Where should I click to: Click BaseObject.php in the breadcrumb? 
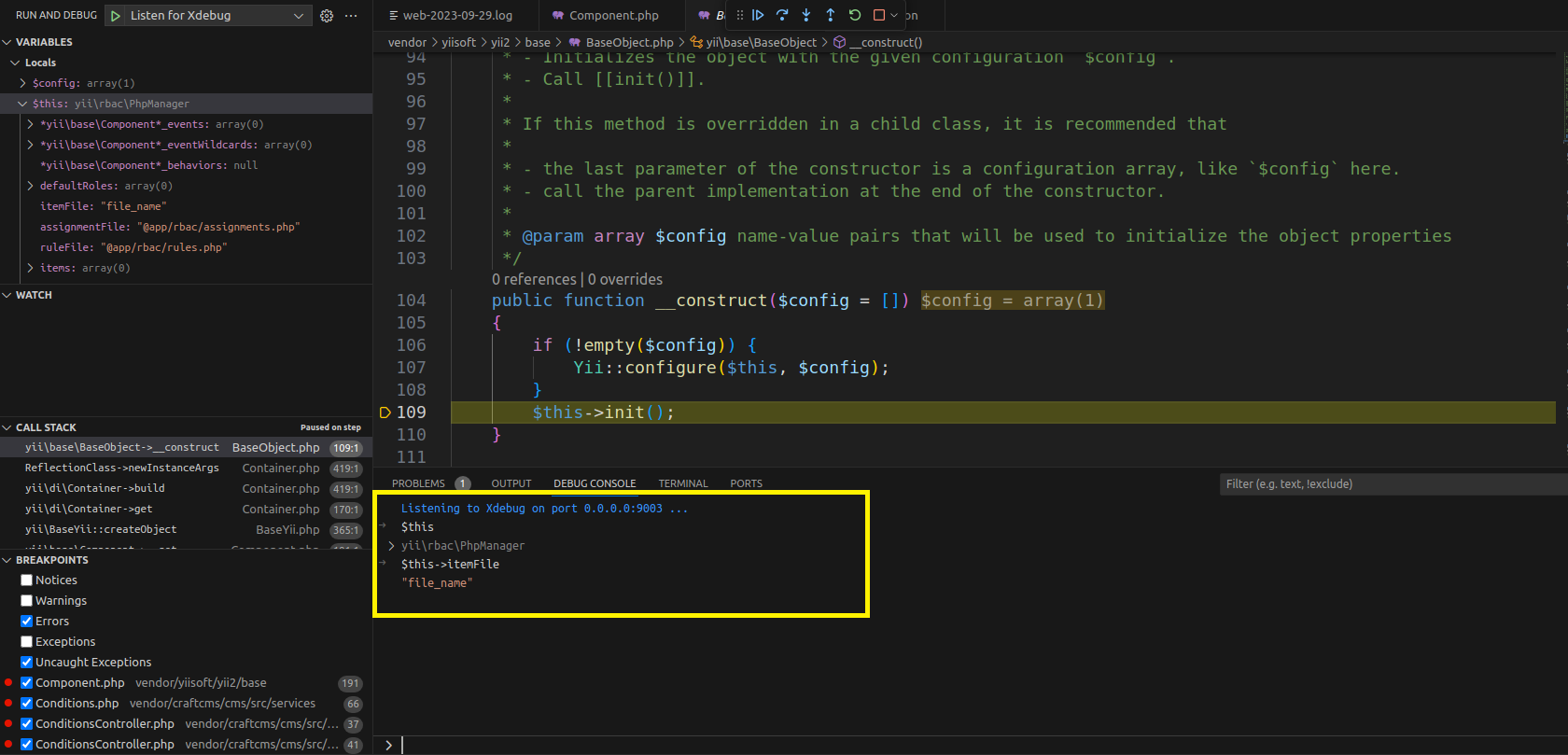630,42
